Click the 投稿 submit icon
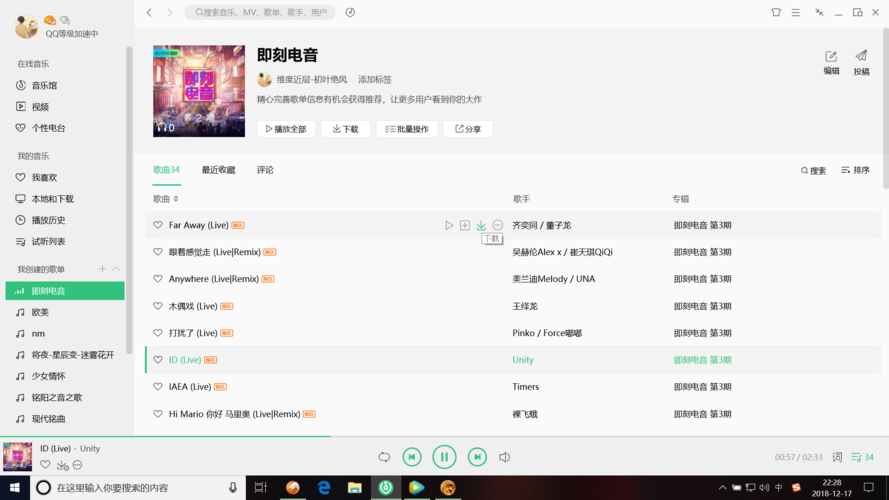Screen dimensions: 889x500 [861, 62]
